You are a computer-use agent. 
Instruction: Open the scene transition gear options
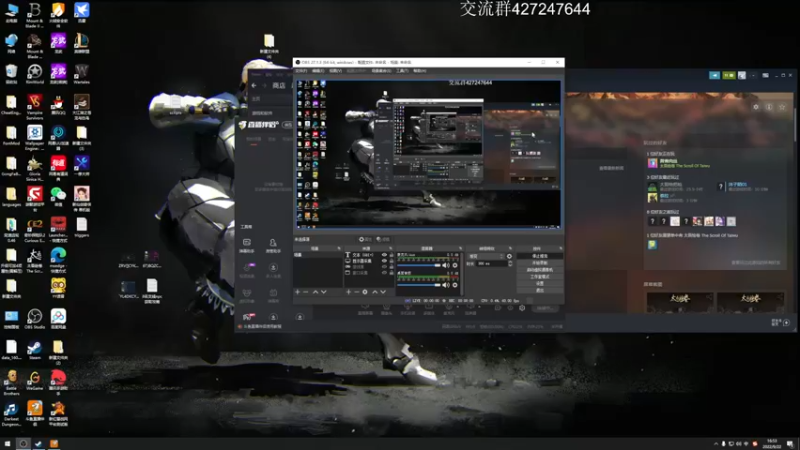tap(509, 256)
